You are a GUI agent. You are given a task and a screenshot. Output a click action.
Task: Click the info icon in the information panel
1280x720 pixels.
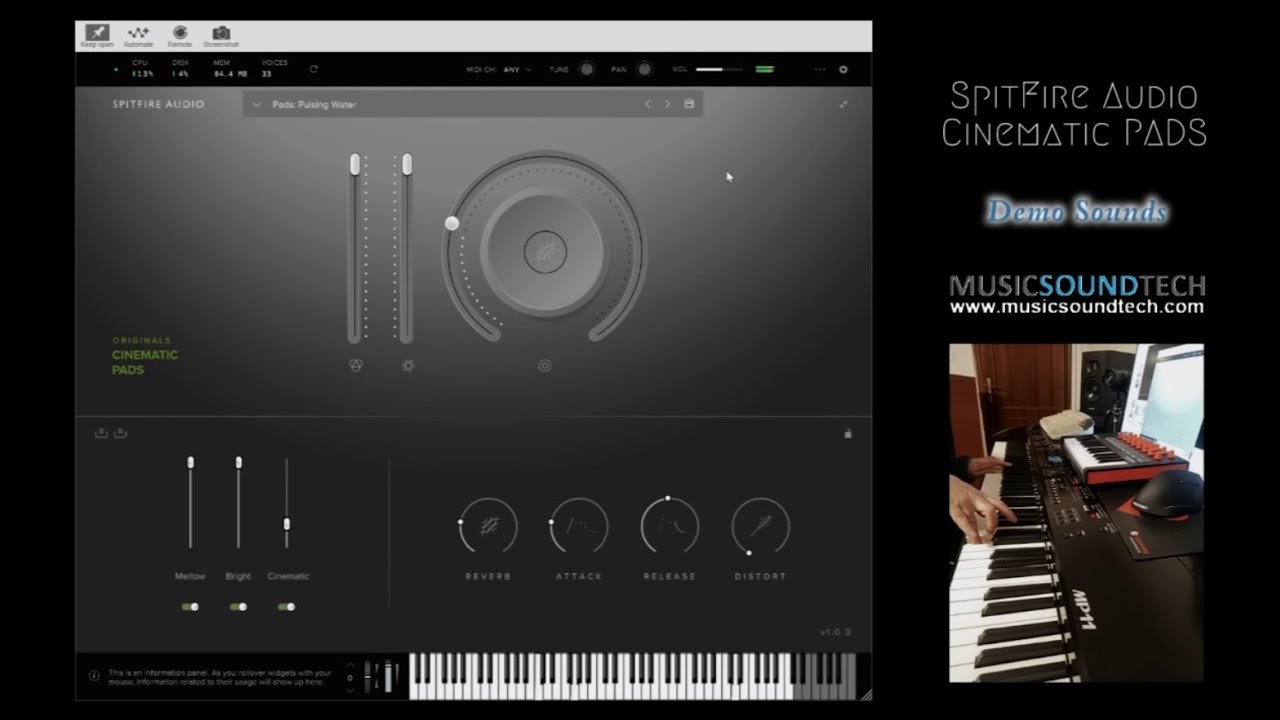(94, 675)
